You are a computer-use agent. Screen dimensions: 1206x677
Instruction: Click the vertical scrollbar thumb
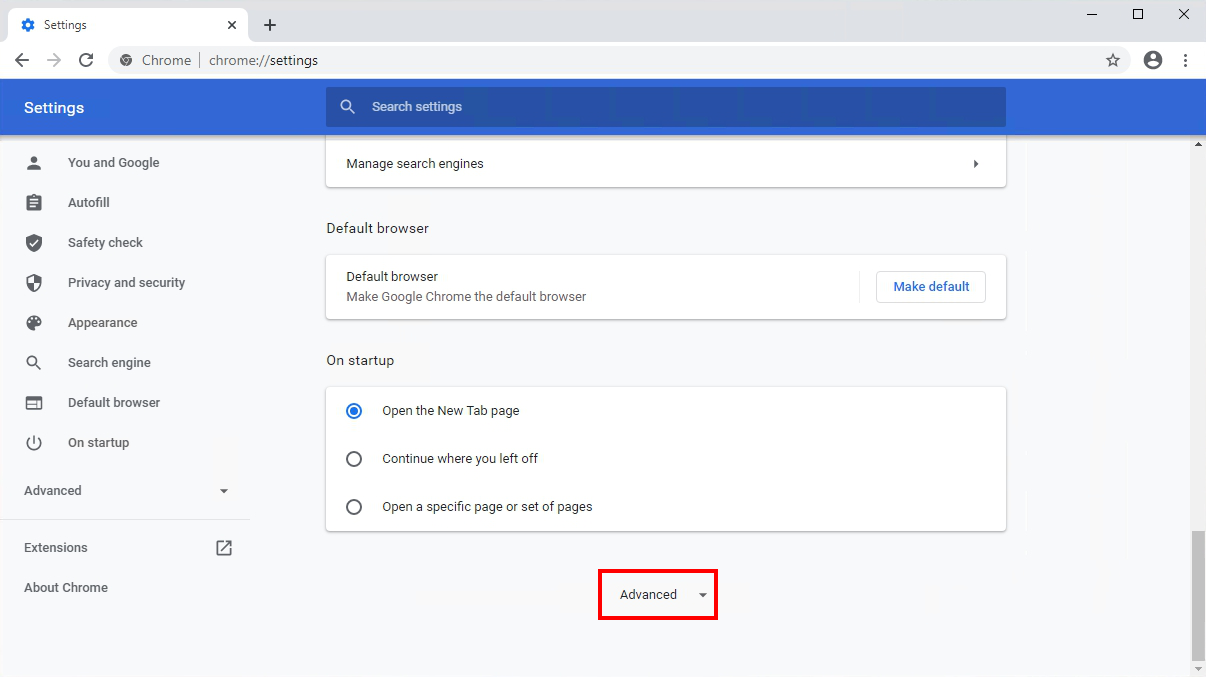1198,590
